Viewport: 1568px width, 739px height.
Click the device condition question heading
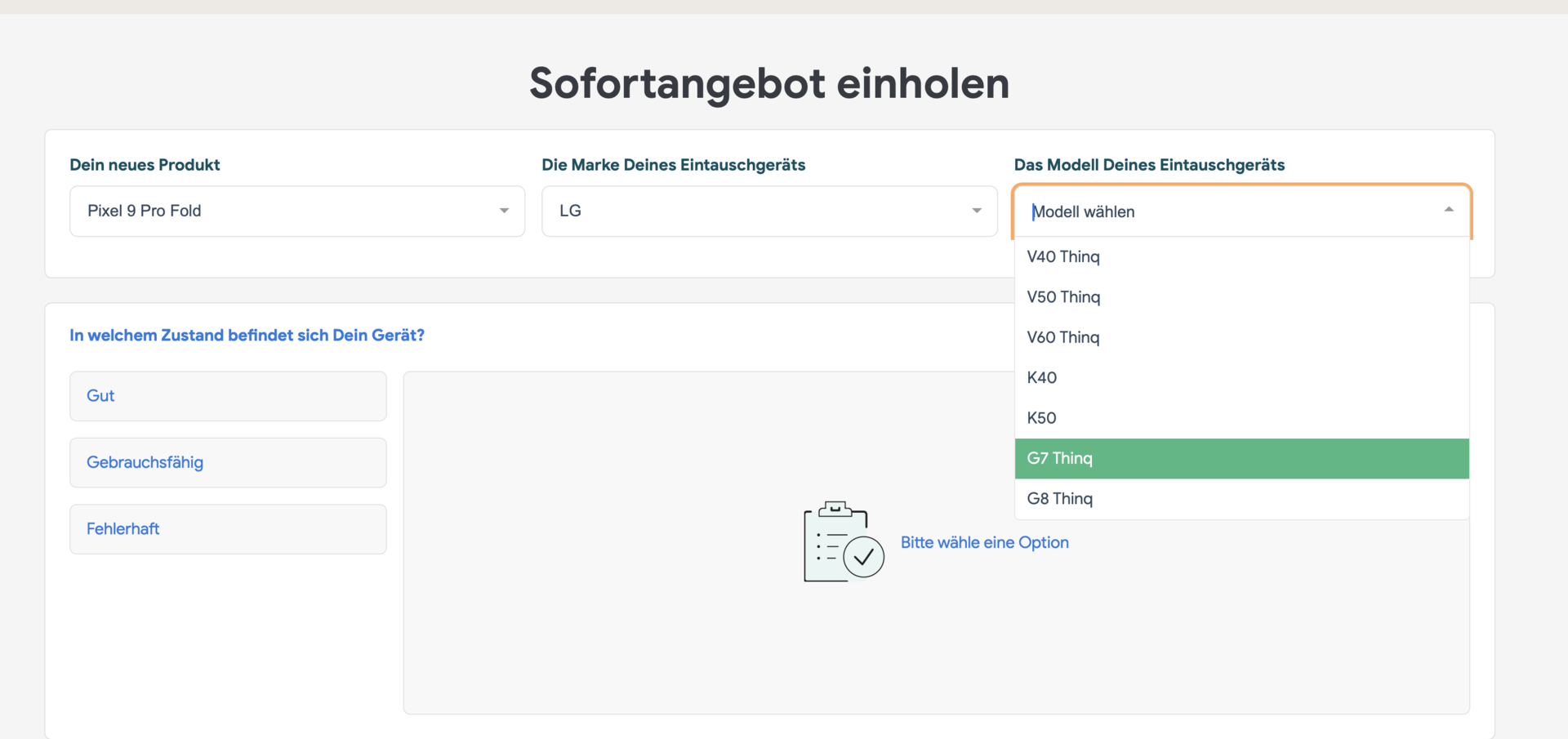point(247,336)
